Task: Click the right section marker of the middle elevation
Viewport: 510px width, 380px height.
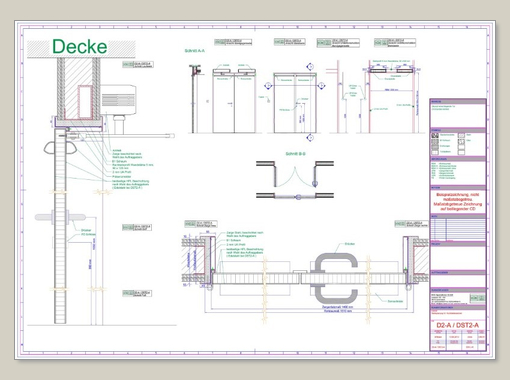Action: point(321,86)
